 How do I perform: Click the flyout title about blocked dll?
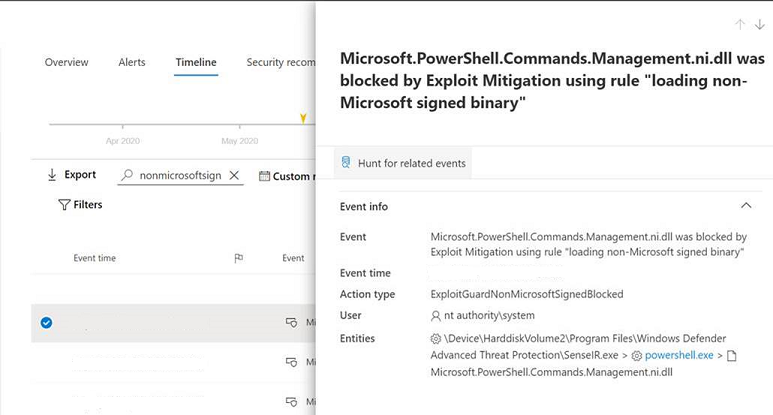[x=552, y=80]
